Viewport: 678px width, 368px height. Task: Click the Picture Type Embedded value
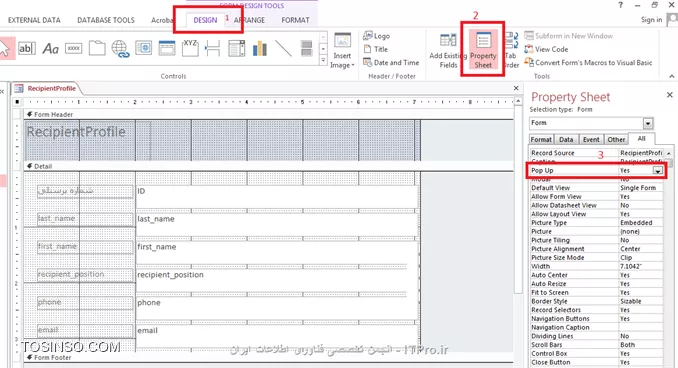coord(640,223)
